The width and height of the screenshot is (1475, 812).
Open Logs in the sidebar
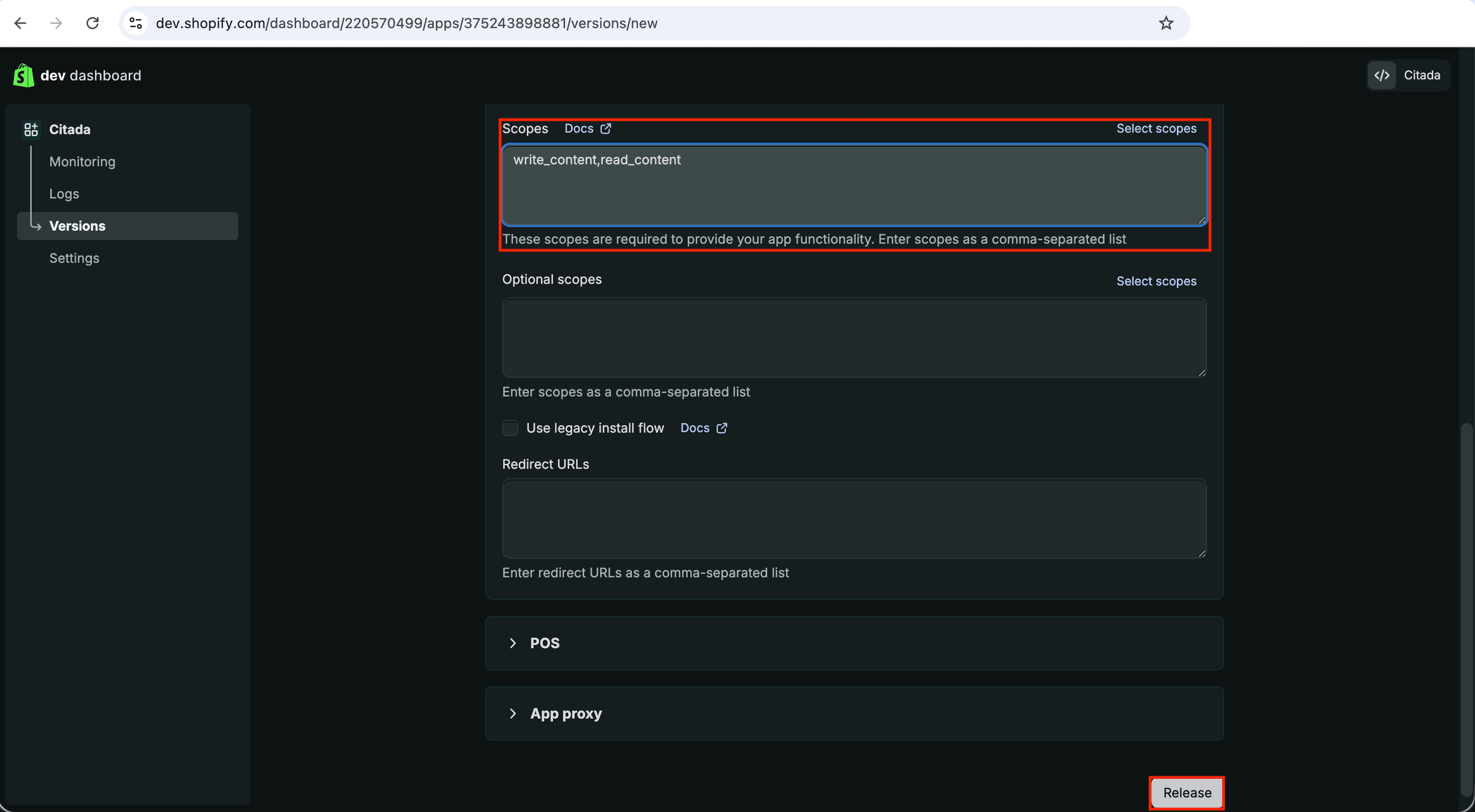coord(64,193)
